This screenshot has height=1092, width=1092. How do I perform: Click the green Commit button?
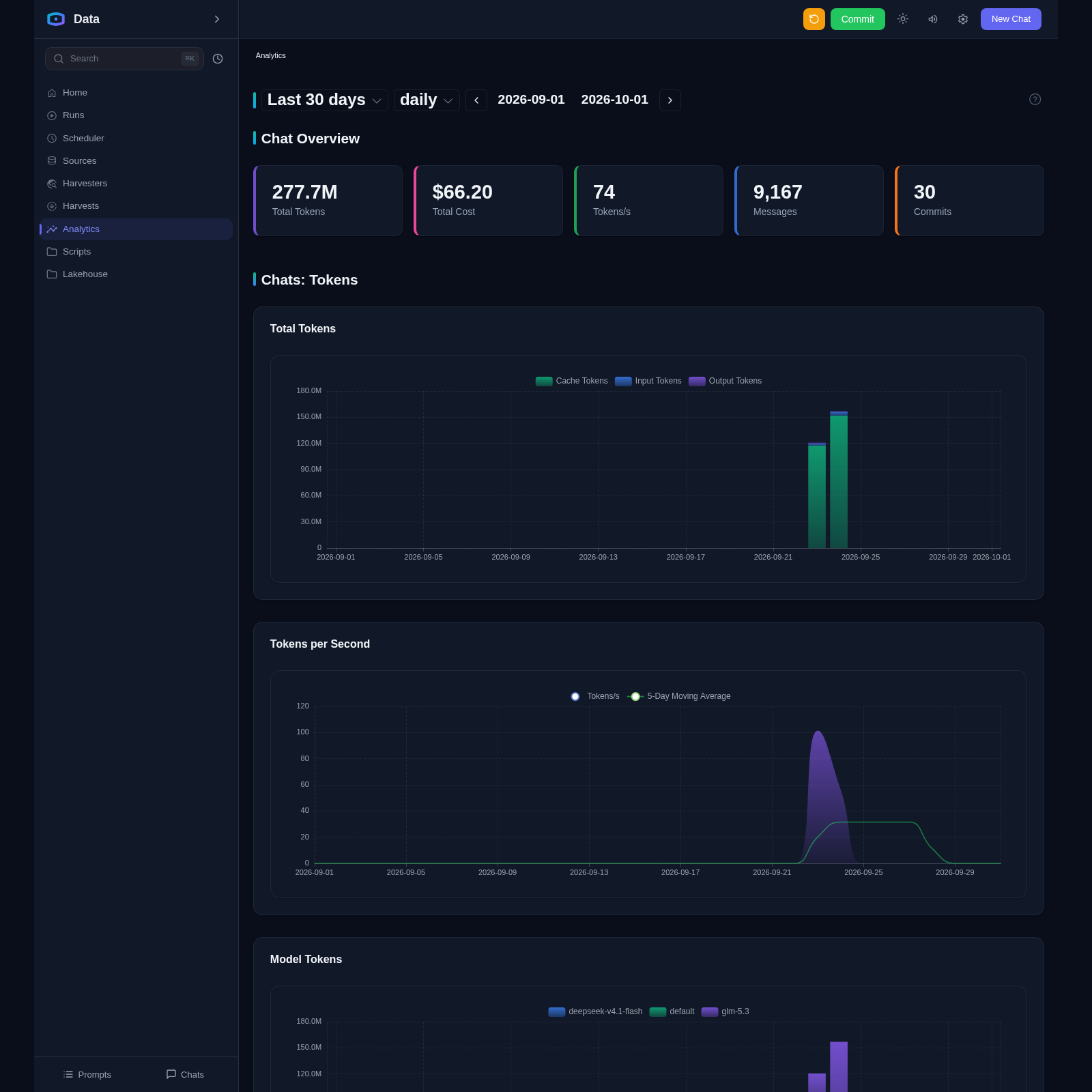(858, 19)
